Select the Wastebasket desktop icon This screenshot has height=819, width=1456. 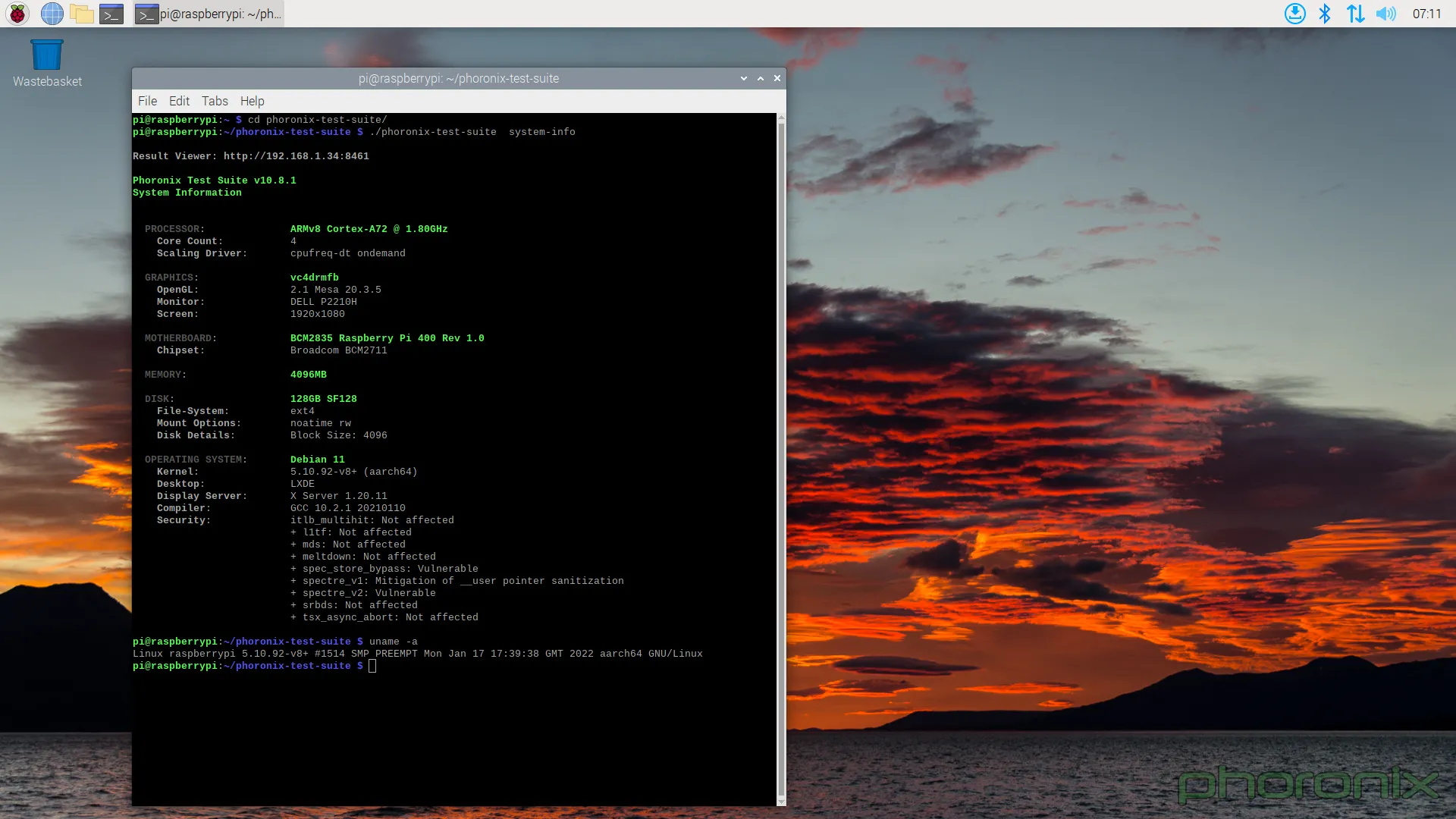click(47, 64)
